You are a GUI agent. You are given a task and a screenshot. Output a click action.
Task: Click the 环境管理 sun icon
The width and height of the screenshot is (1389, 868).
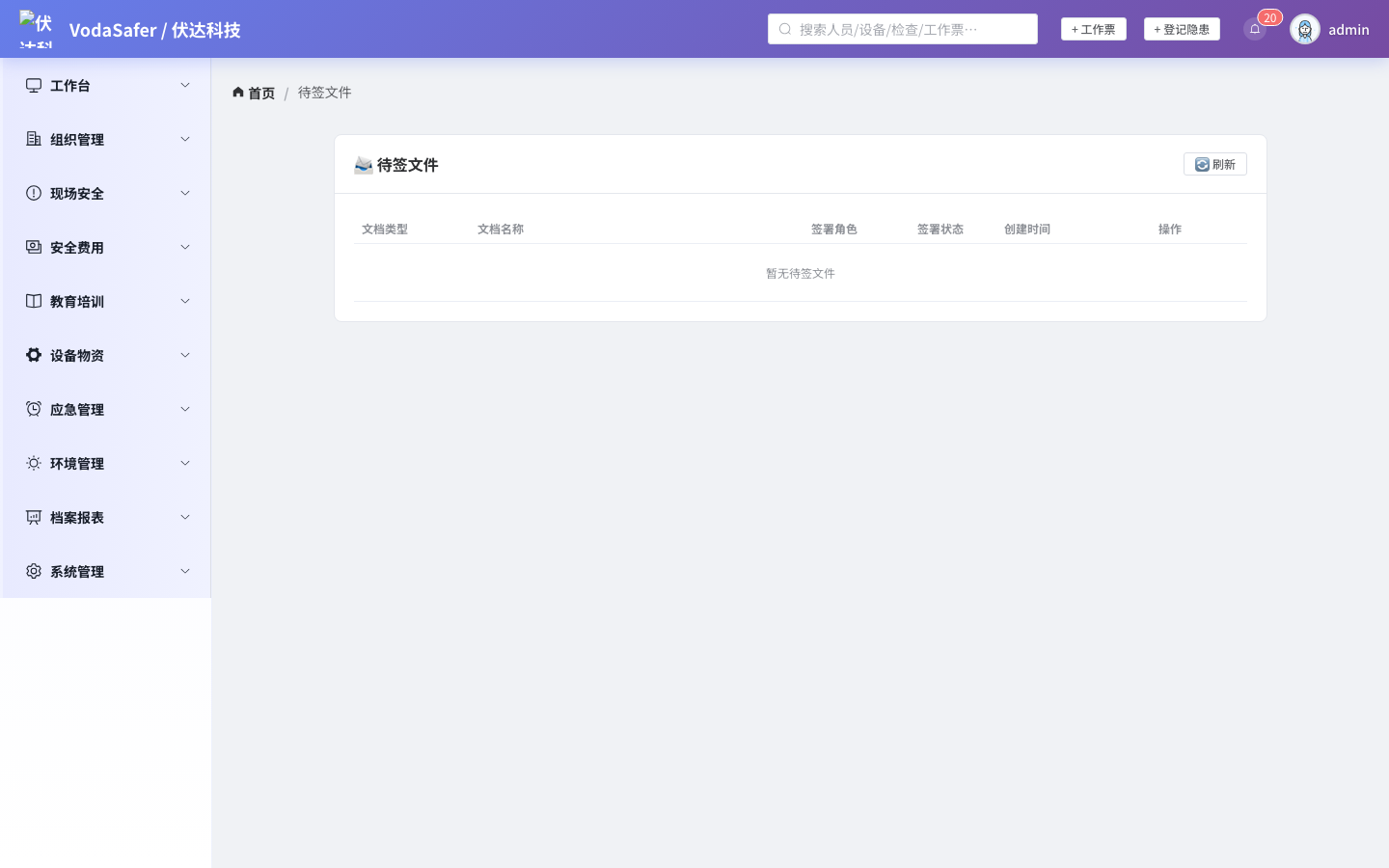[x=34, y=463]
